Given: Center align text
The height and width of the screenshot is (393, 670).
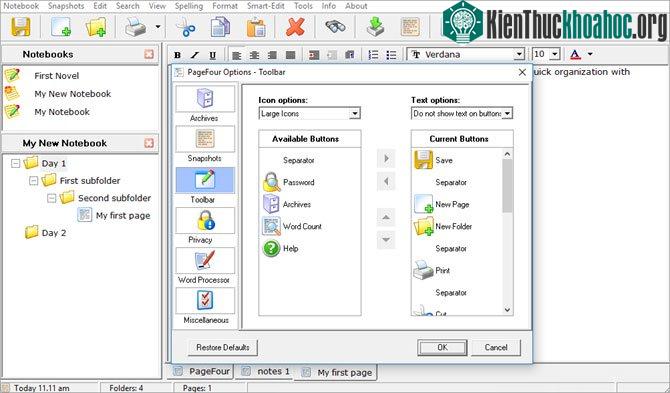Looking at the screenshot, I should [254, 55].
